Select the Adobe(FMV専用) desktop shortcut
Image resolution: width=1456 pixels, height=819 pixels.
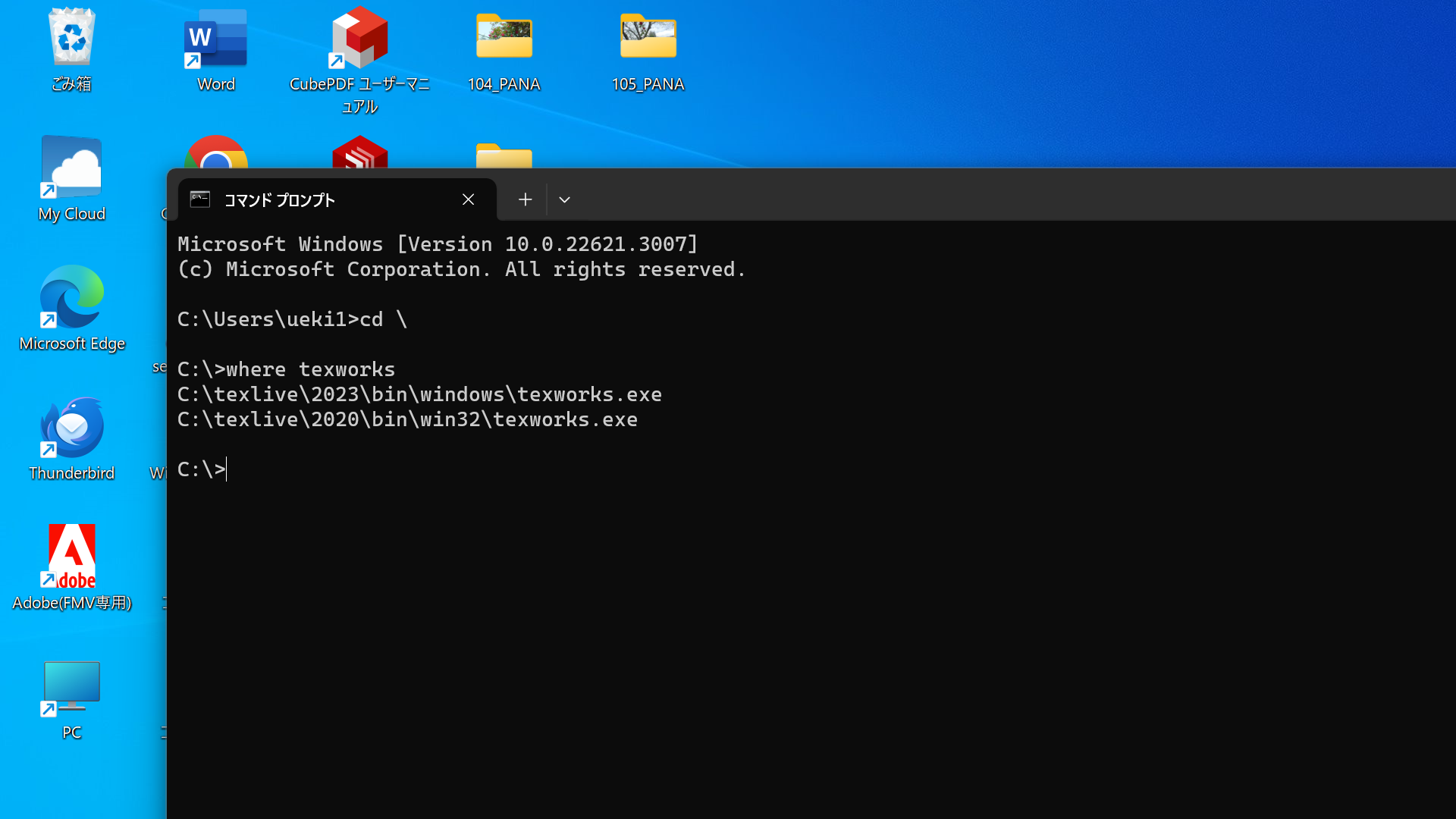coord(72,568)
